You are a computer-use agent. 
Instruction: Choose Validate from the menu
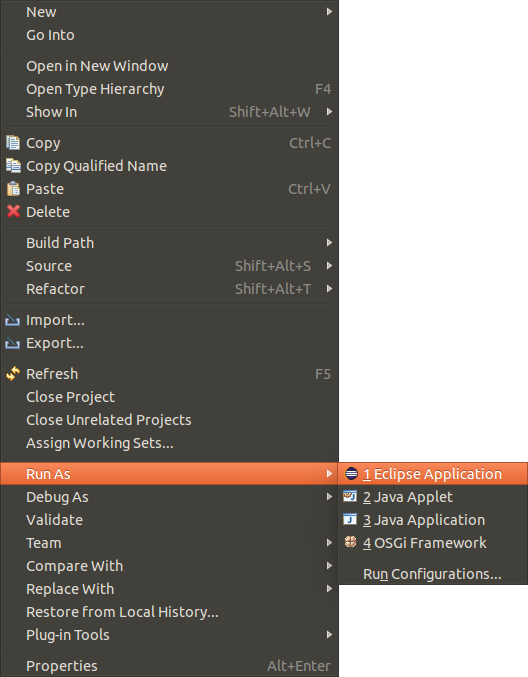tap(169, 520)
